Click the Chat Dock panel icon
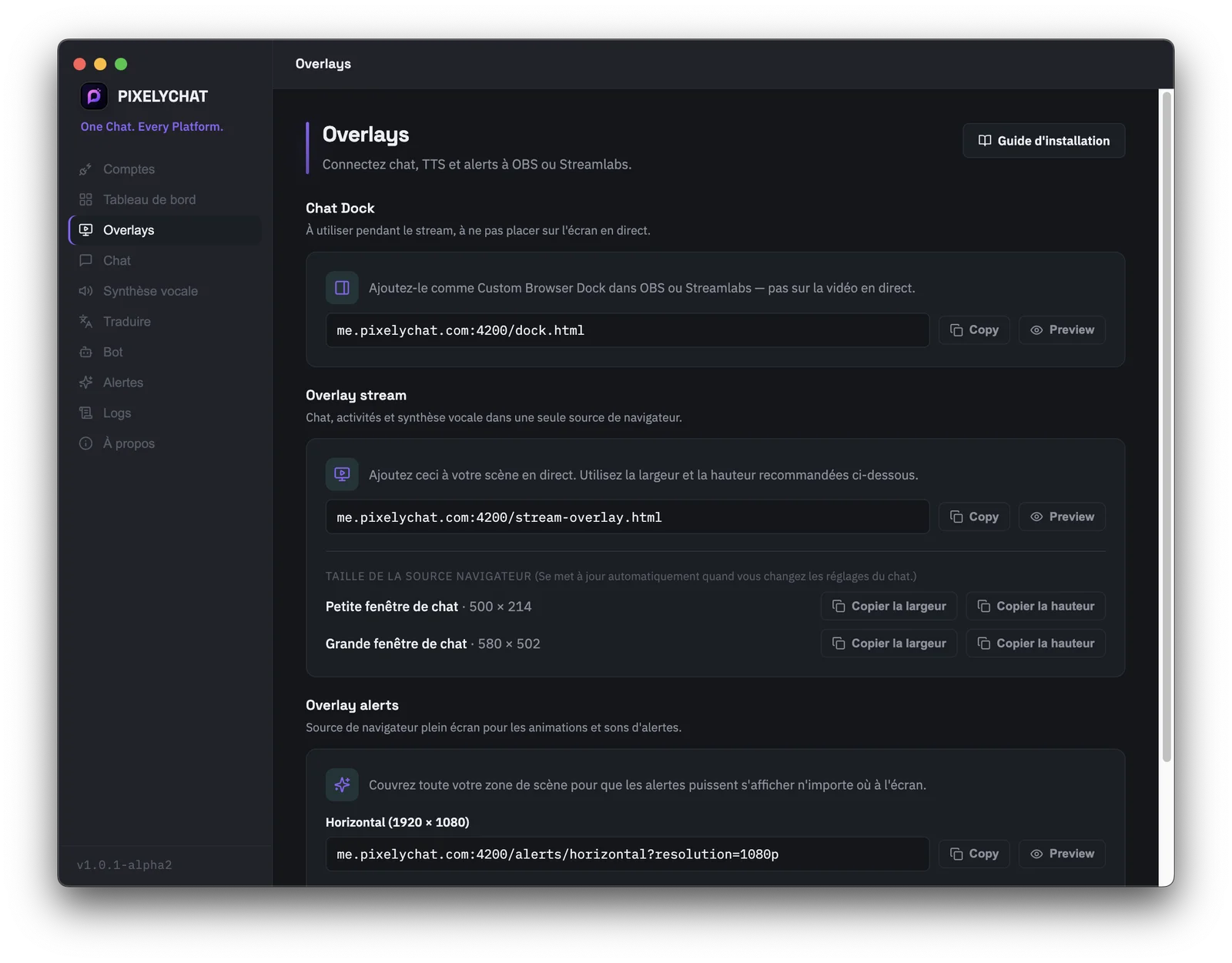Viewport: 1232px width, 963px height. [x=342, y=288]
